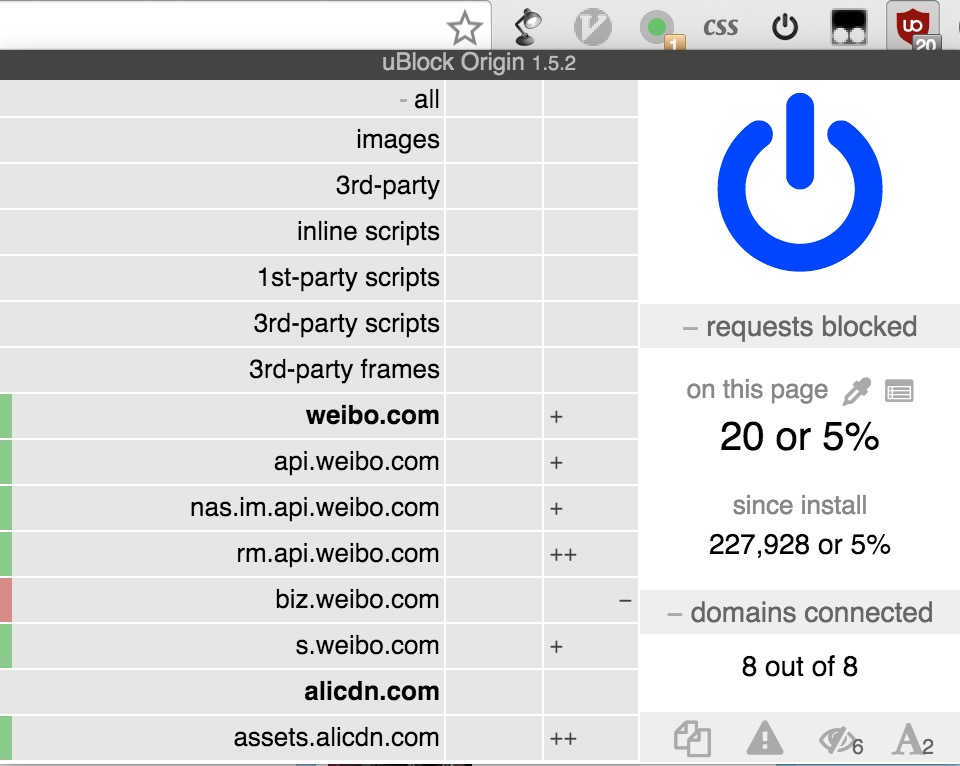
Task: Toggle cosmetic filtering eye icon
Action: (838, 740)
